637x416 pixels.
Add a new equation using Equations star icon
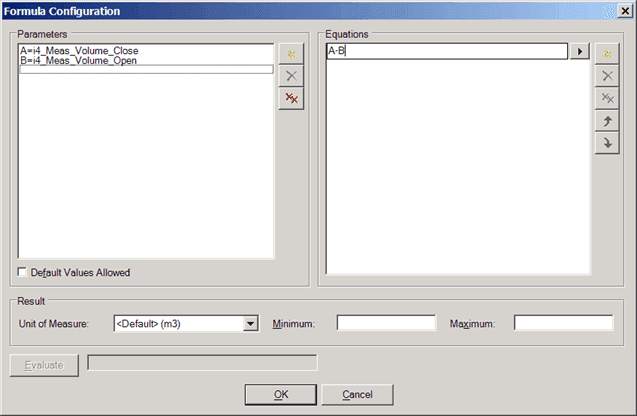tap(607, 54)
